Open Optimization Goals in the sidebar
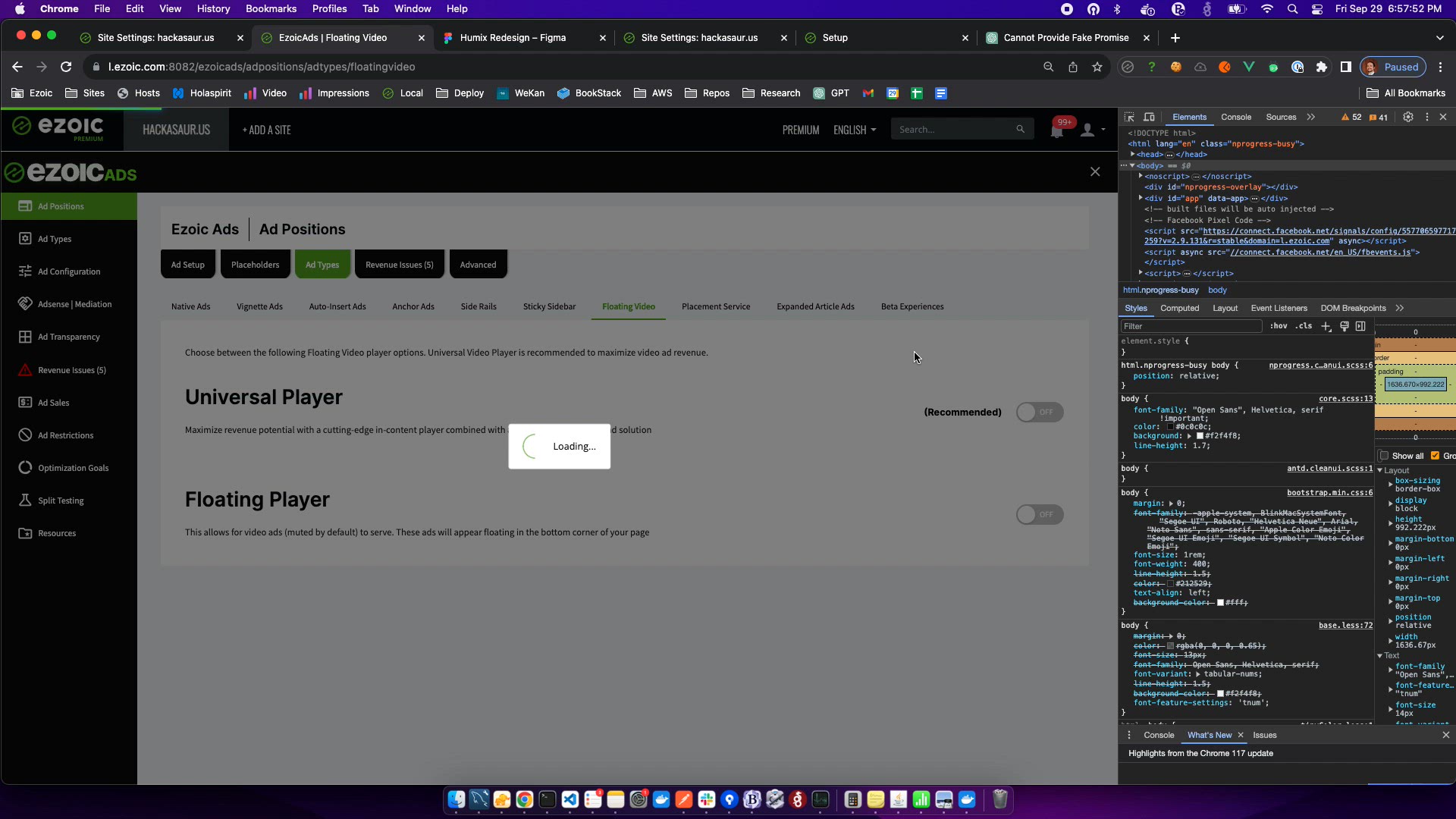1456x819 pixels. [x=73, y=468]
